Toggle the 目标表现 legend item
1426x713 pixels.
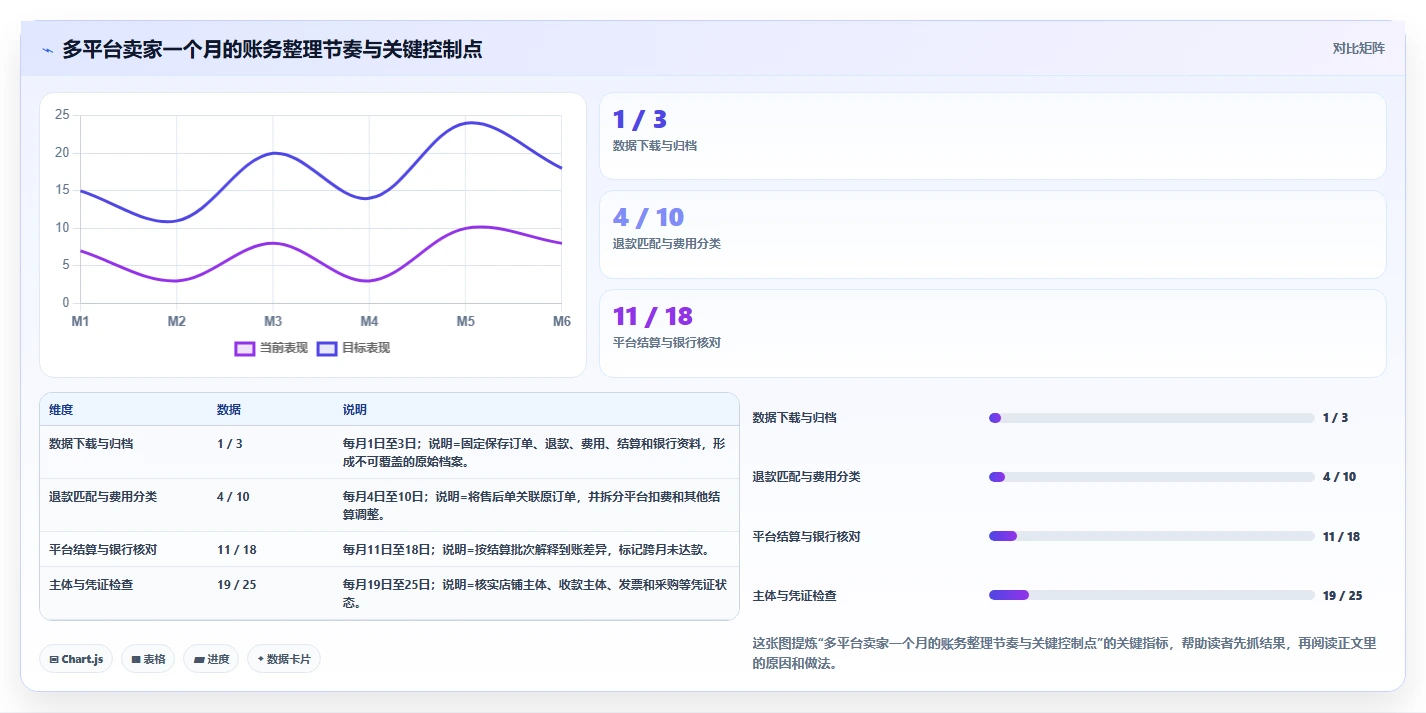353,348
